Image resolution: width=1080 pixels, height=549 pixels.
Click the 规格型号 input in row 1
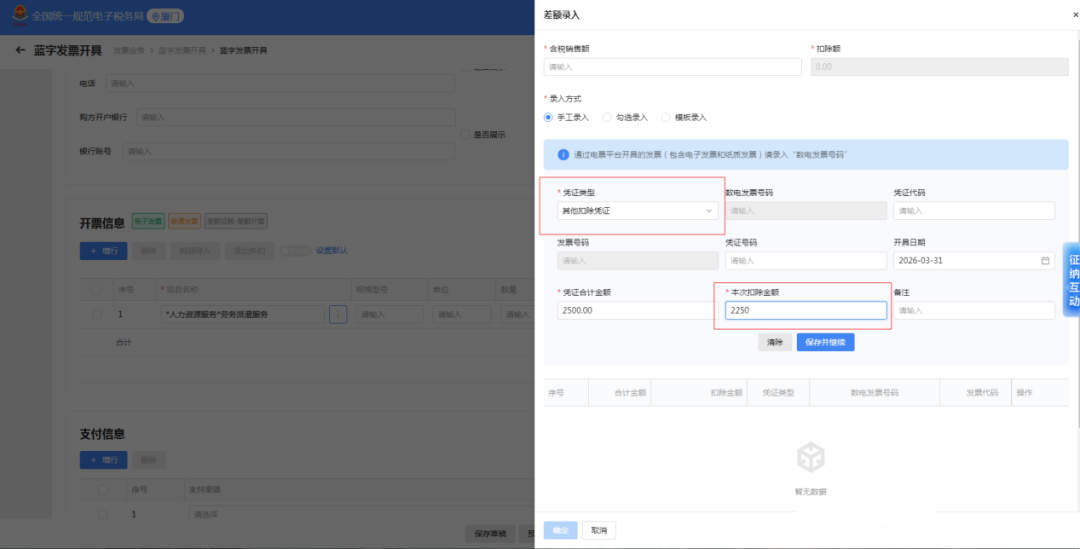tap(389, 315)
